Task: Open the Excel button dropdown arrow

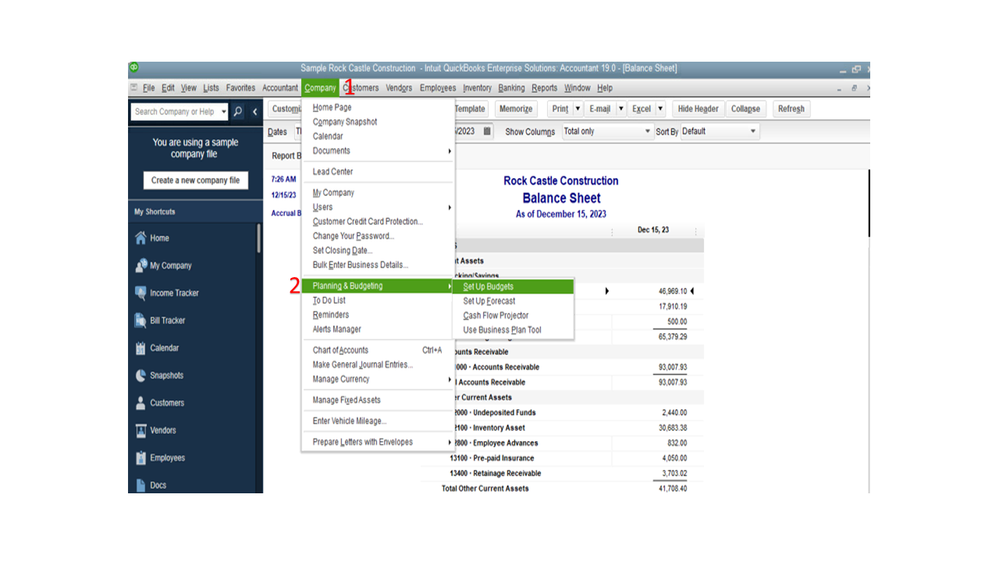Action: click(660, 109)
